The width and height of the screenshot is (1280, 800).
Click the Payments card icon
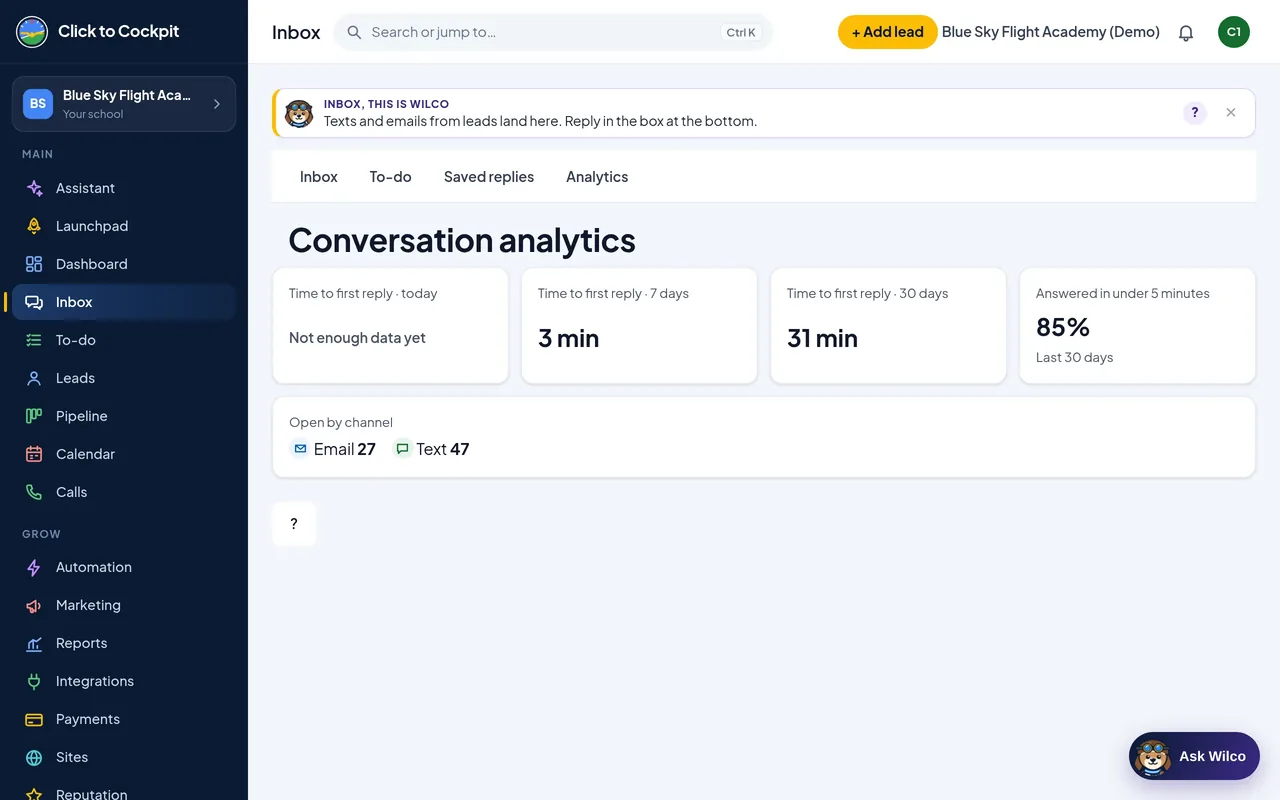[34, 719]
